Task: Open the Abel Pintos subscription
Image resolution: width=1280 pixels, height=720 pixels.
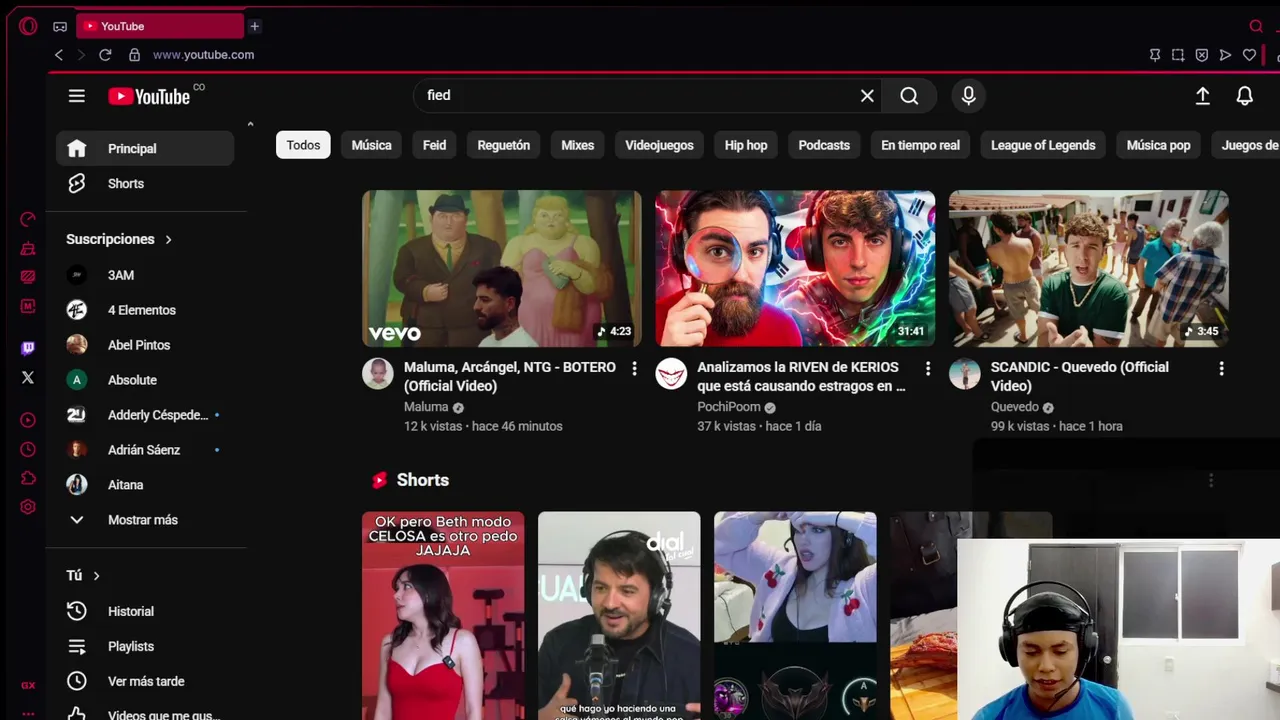Action: click(x=145, y=345)
